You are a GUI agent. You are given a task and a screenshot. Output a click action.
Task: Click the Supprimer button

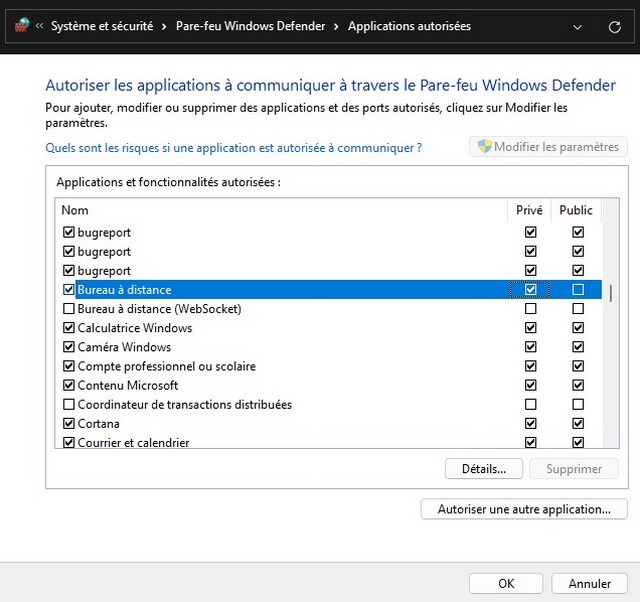(574, 469)
